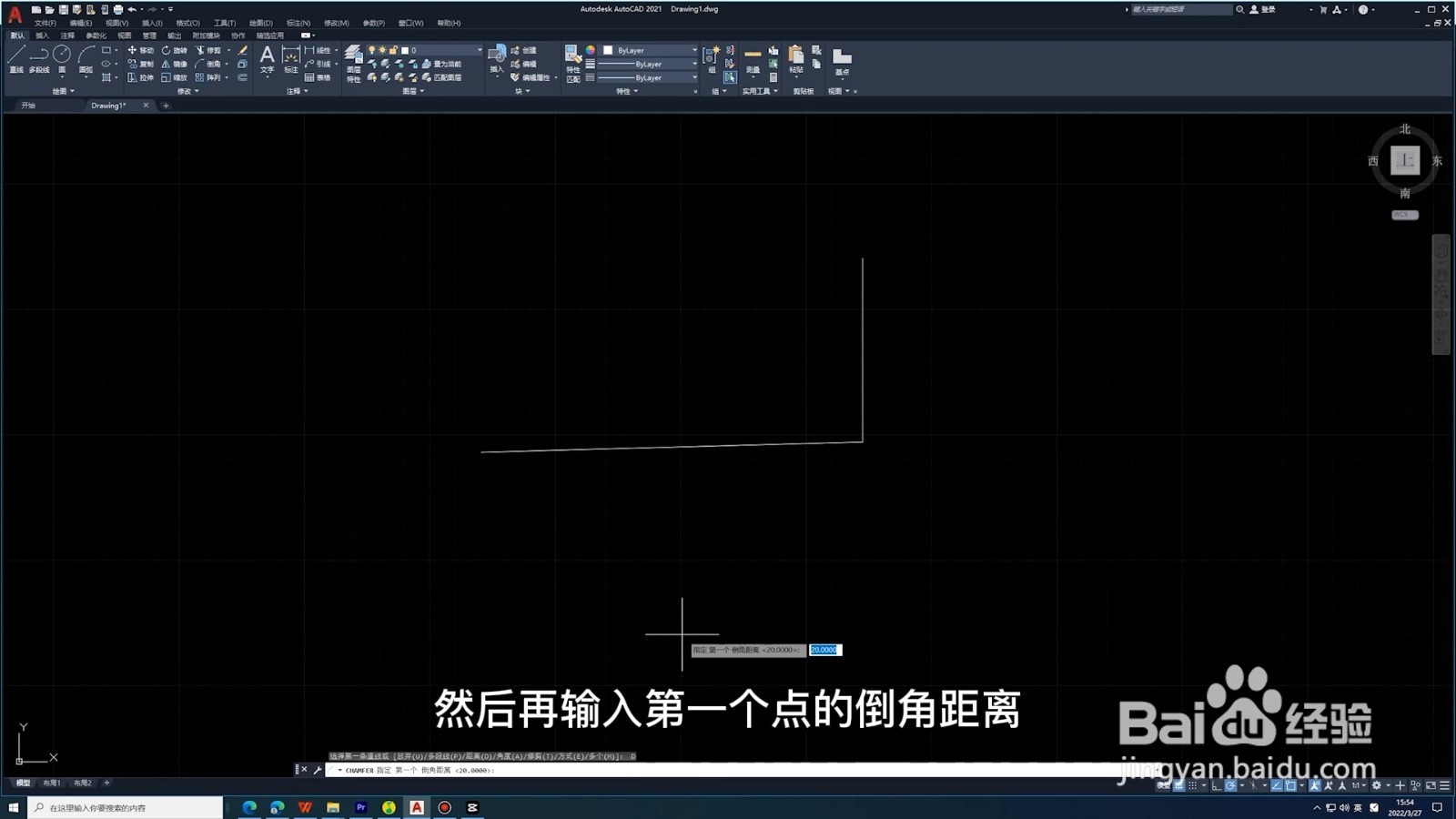
Task: Activate the Copy tool
Action: point(146,64)
